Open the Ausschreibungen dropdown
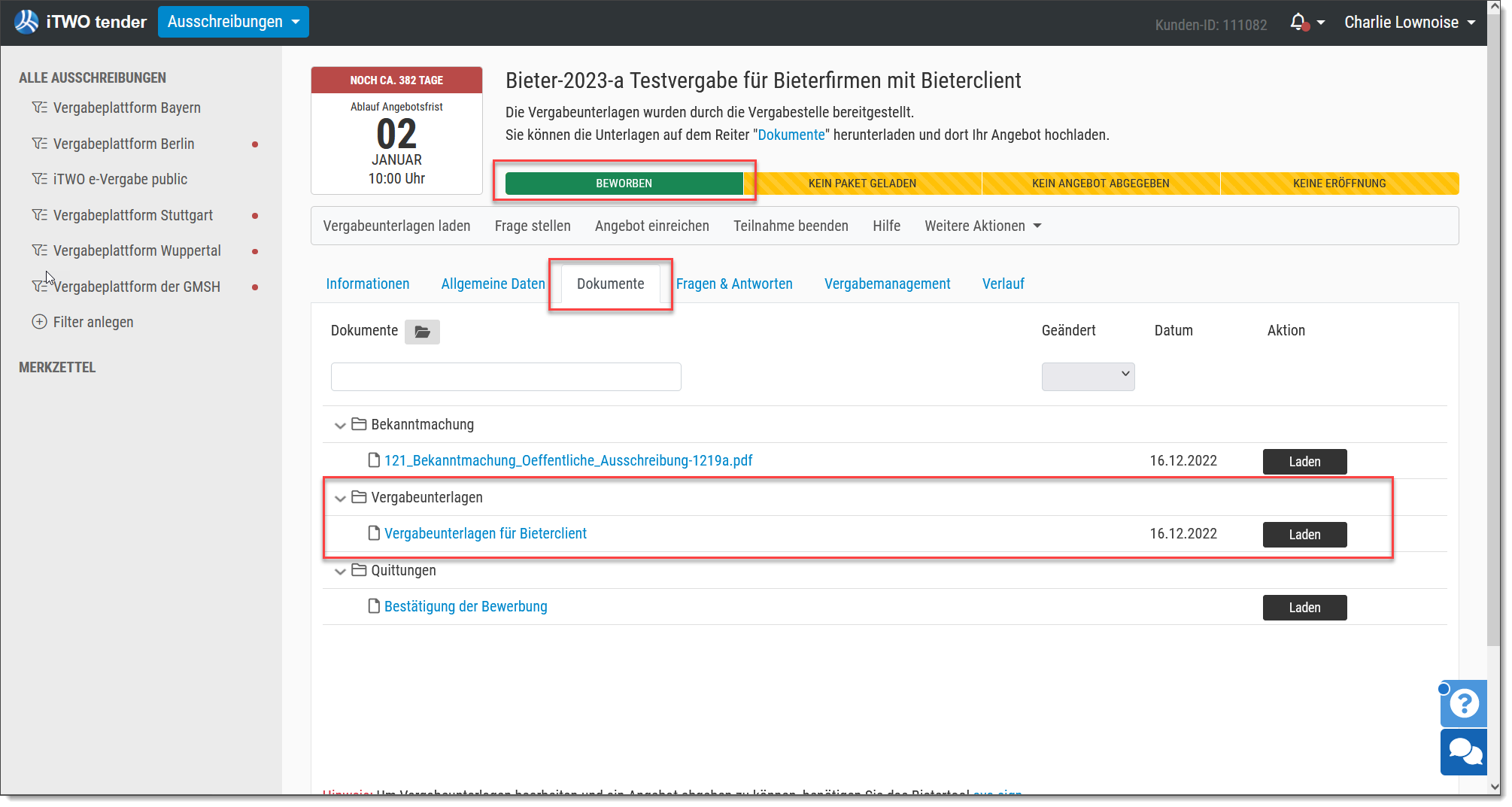The width and height of the screenshot is (1512, 807). [233, 22]
